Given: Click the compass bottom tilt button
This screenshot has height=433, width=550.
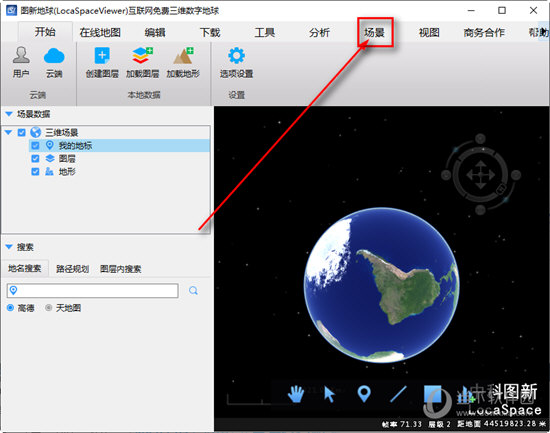Looking at the screenshot, I should click(x=480, y=210).
